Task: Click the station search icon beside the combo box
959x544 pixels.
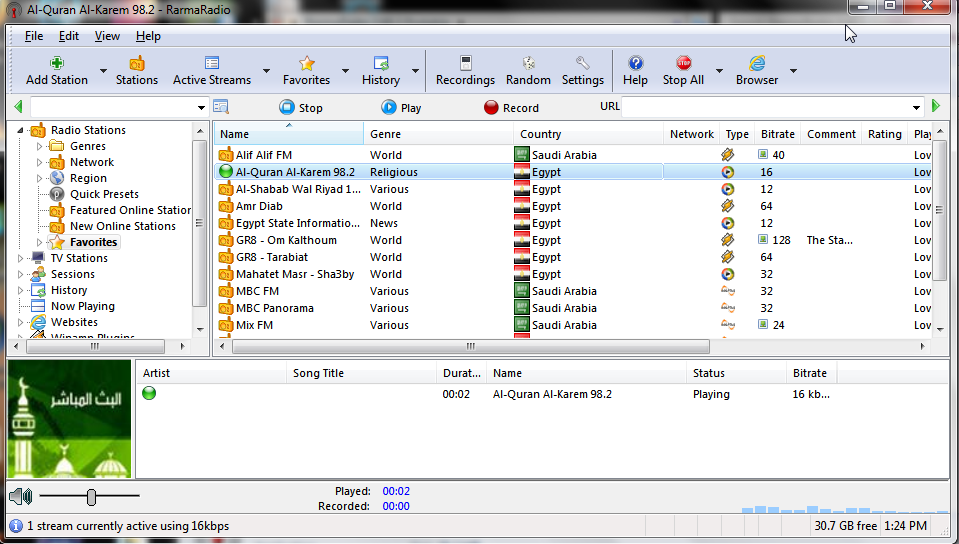Action: (220, 107)
